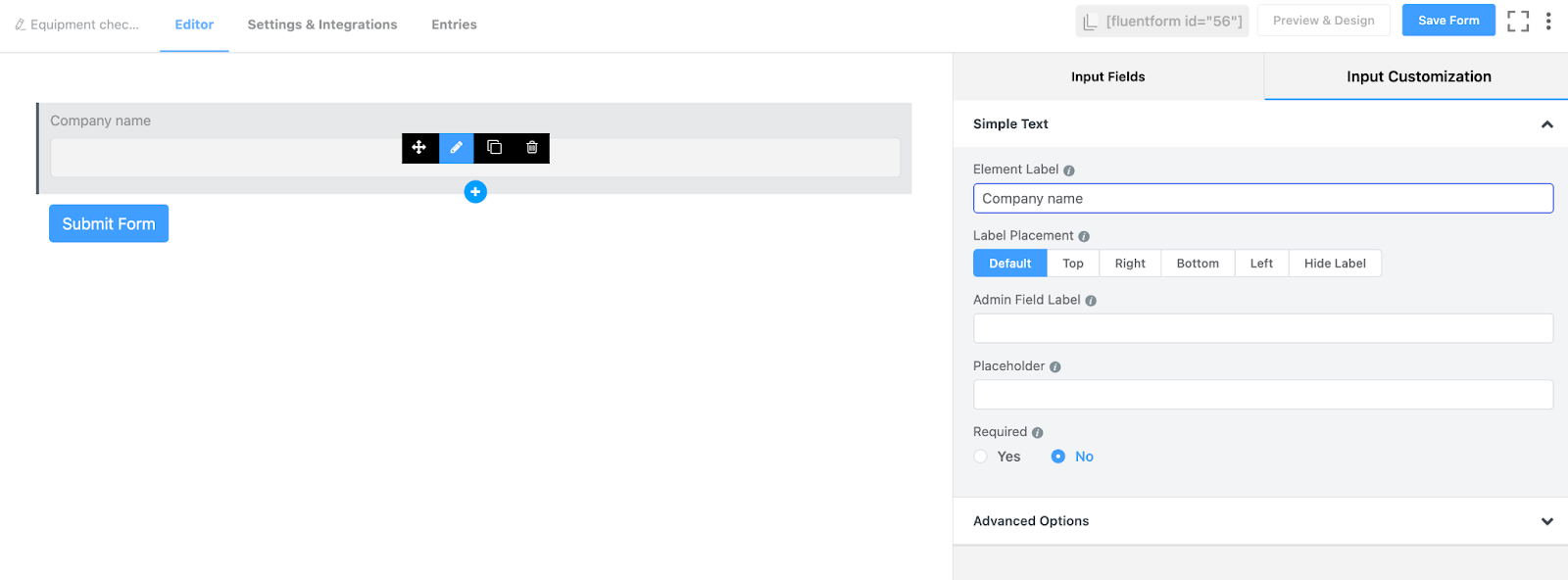1568x580 pixels.
Task: Click the blue plus add-field icon
Action: point(475,192)
